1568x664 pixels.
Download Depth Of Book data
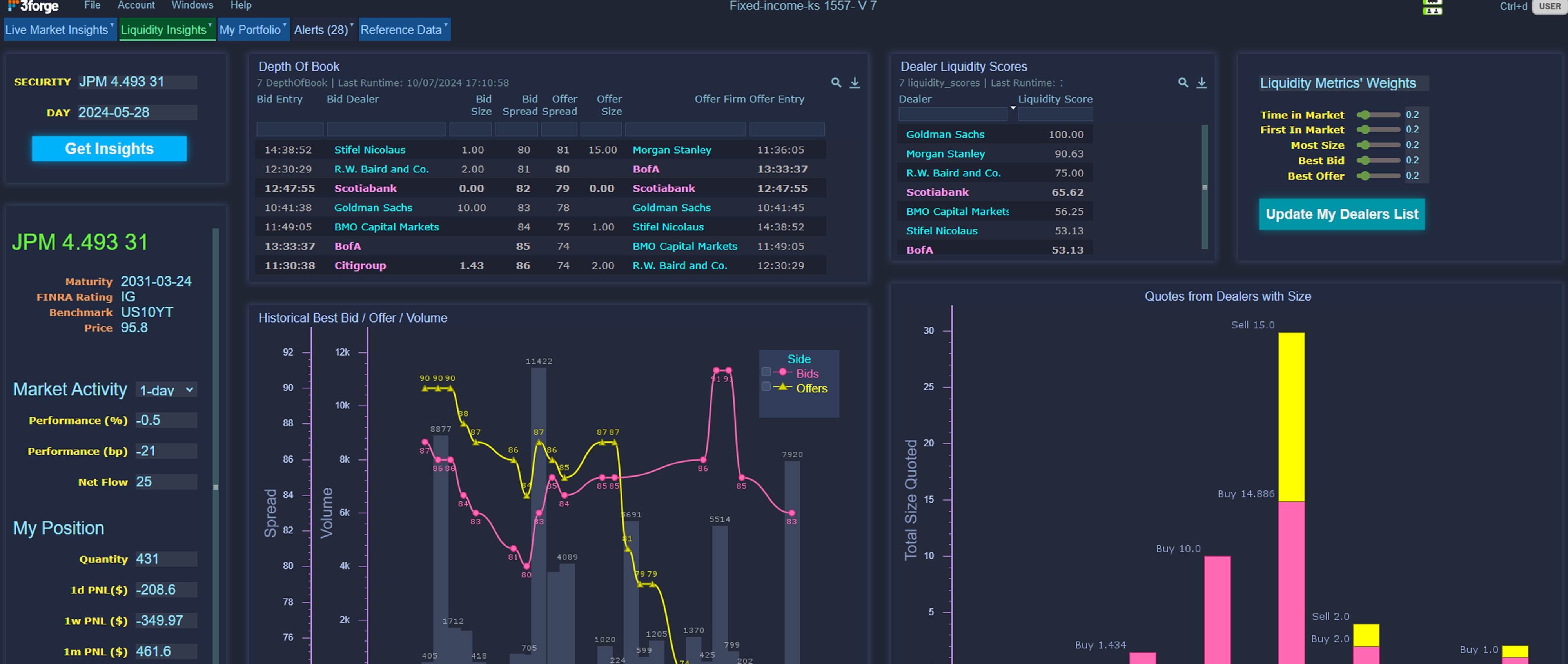coord(855,82)
